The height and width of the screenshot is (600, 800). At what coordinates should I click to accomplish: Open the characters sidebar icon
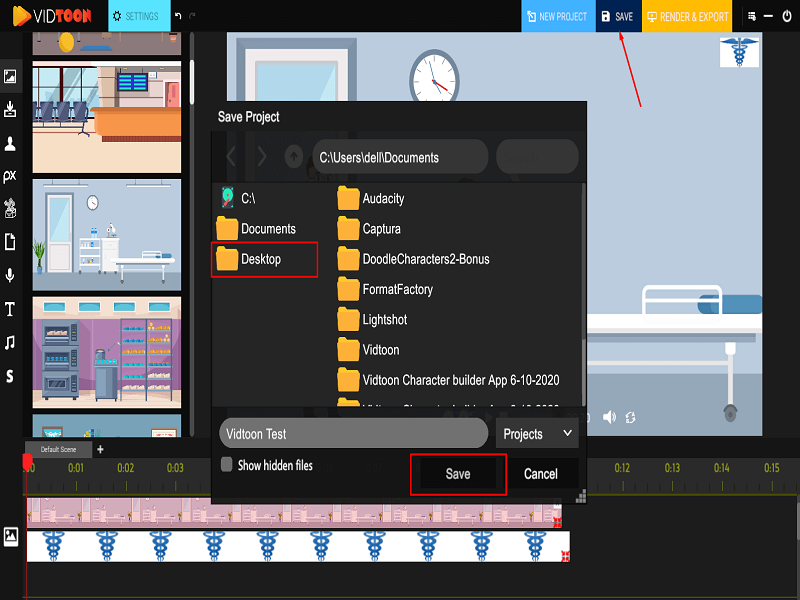point(10,143)
